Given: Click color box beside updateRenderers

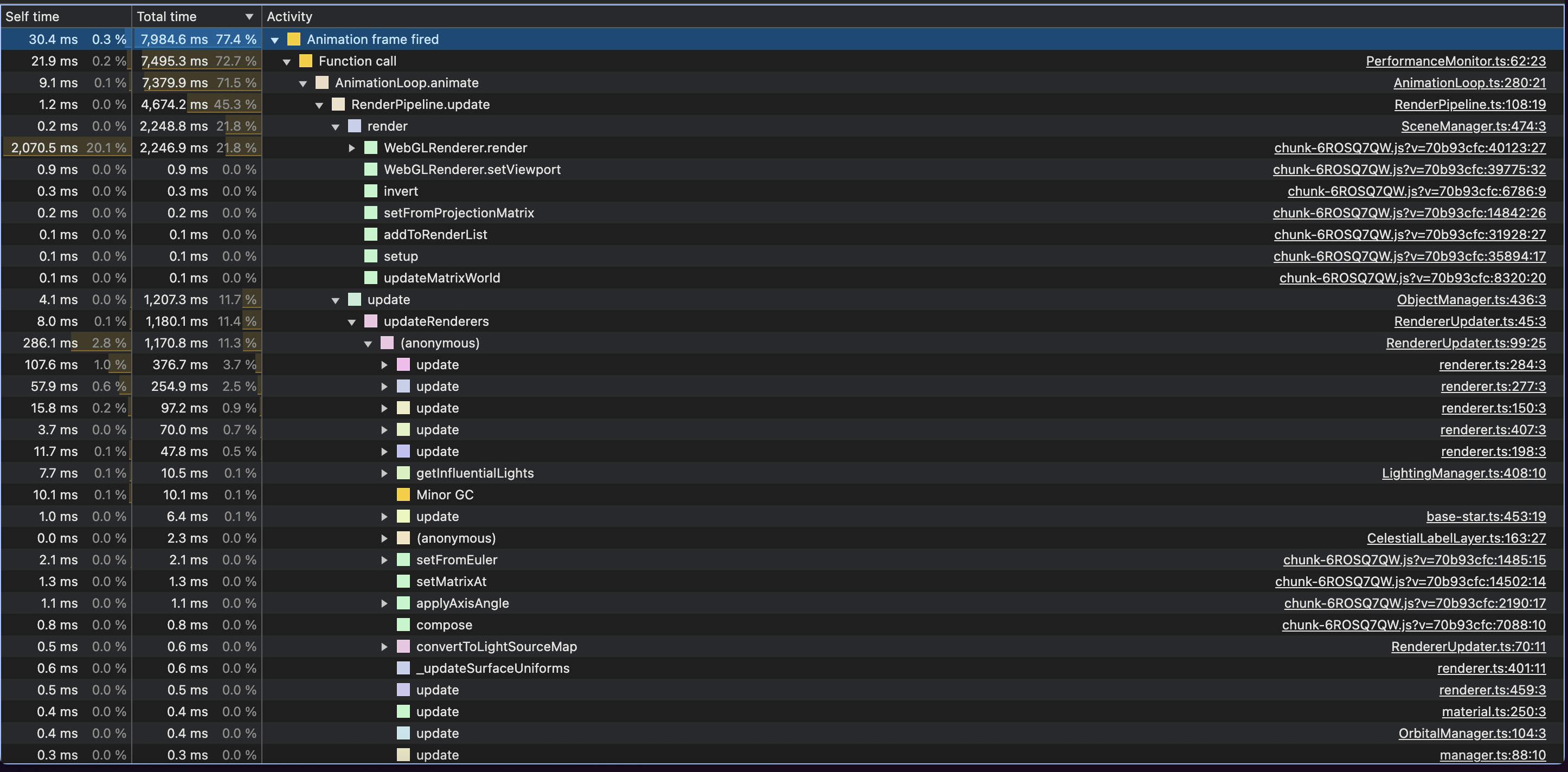Looking at the screenshot, I should 371,321.
